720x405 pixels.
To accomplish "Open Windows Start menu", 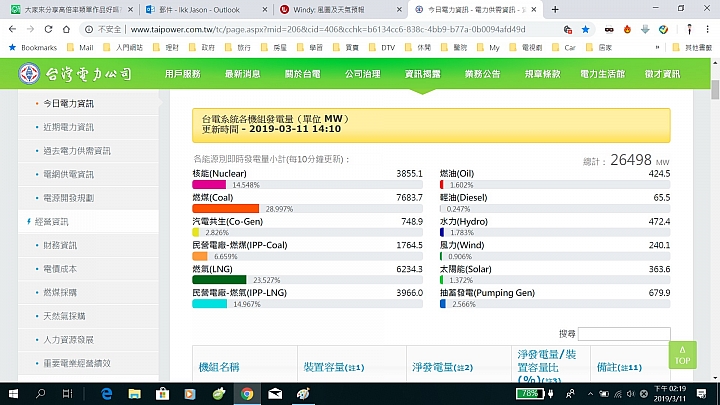I will (13, 394).
